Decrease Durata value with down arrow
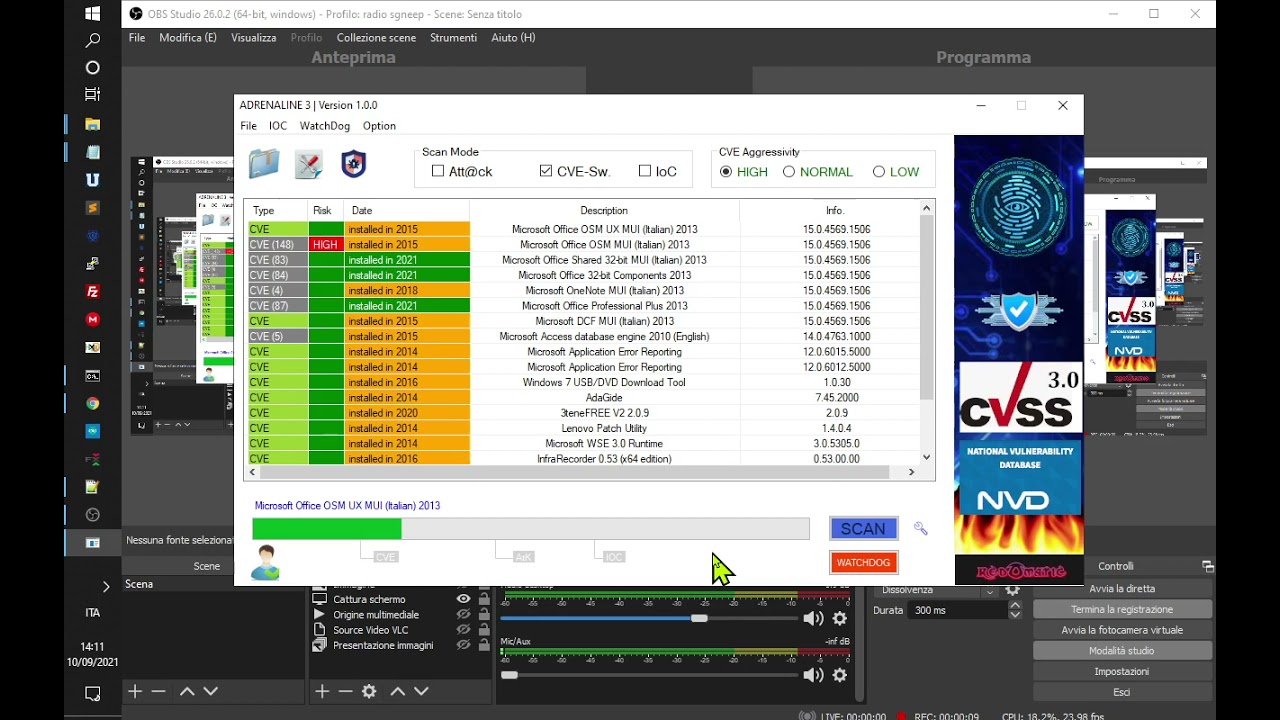The width and height of the screenshot is (1280, 720). tap(1015, 614)
